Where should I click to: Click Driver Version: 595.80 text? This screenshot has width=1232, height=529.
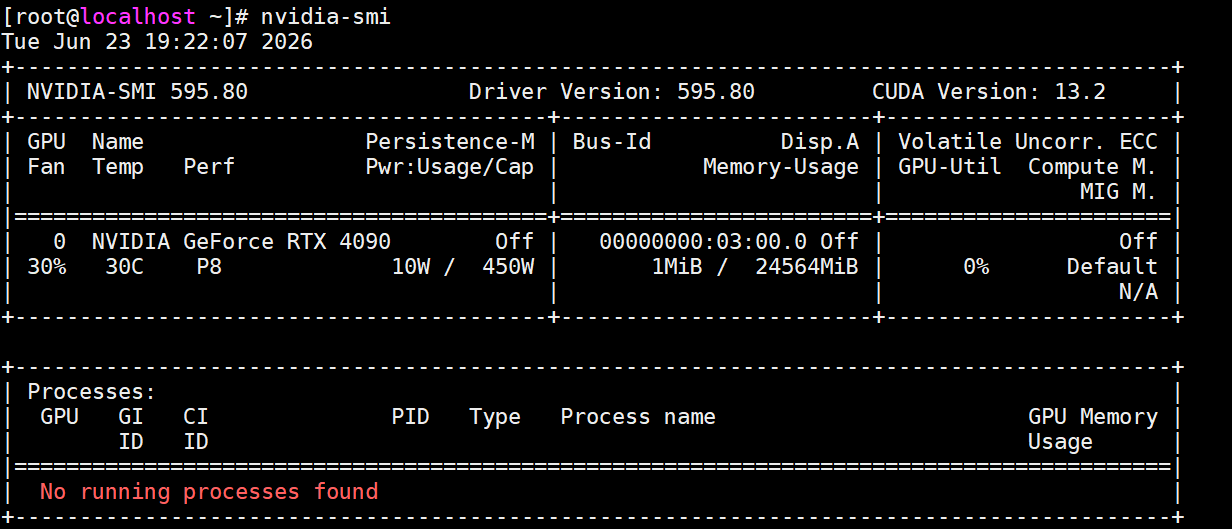(612, 92)
